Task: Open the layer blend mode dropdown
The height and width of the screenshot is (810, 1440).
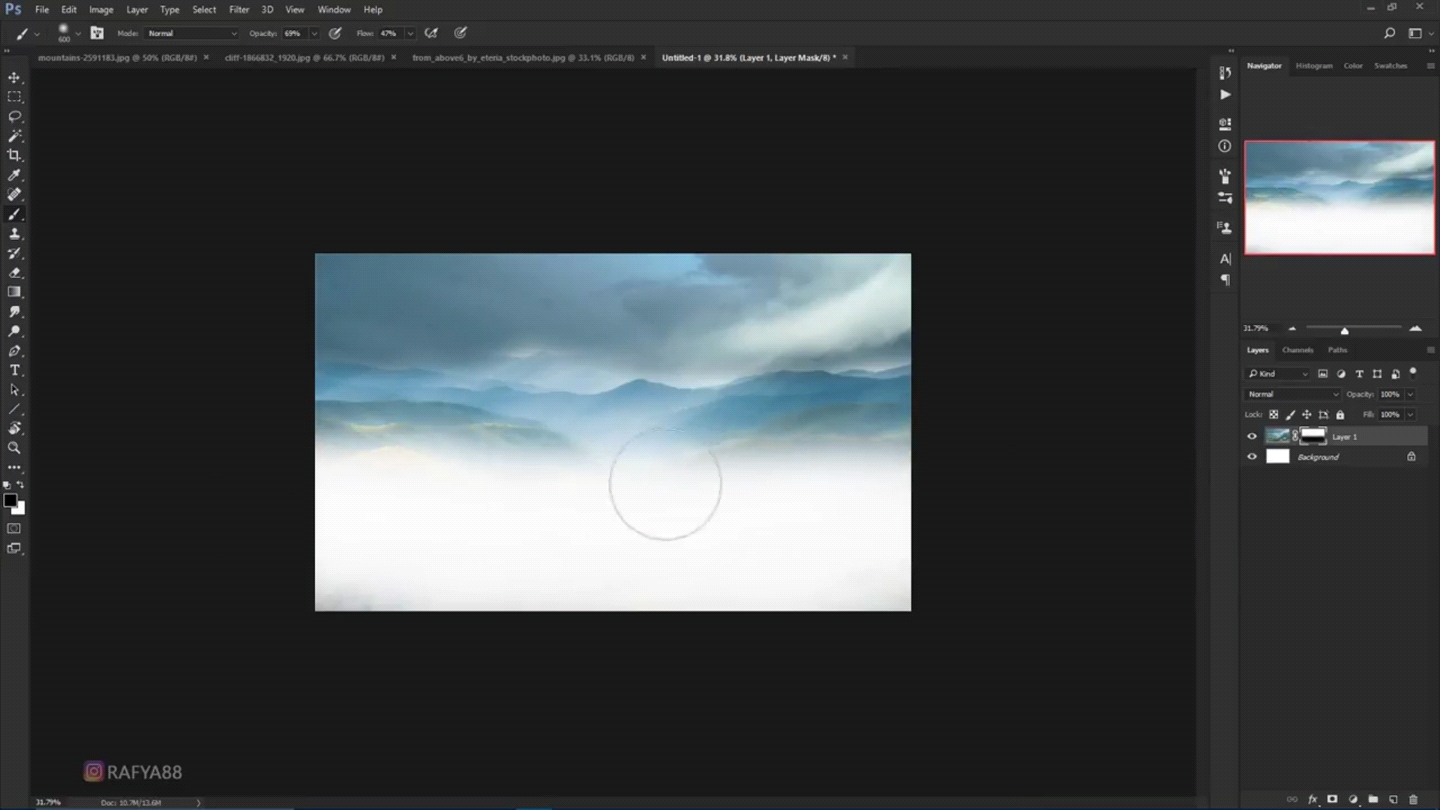Action: [1293, 394]
